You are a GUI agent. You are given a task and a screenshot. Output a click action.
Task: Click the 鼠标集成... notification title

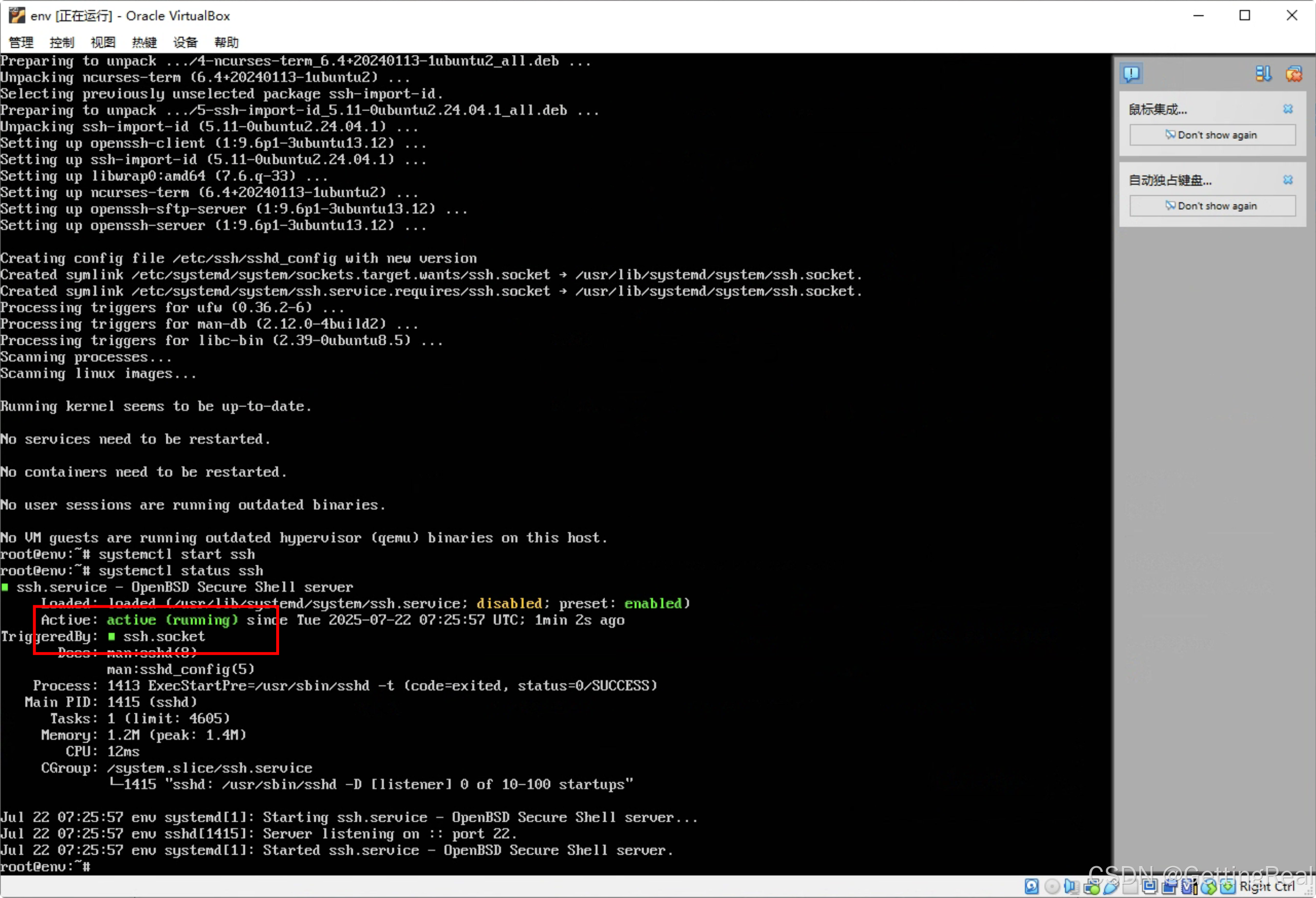point(1157,109)
